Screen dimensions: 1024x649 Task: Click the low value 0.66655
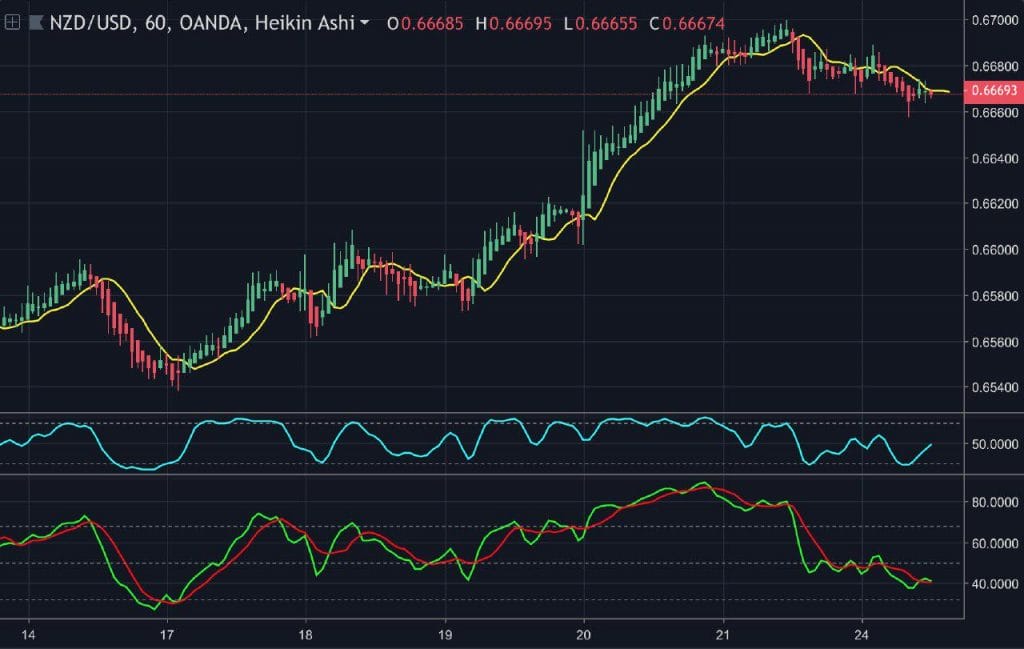605,24
